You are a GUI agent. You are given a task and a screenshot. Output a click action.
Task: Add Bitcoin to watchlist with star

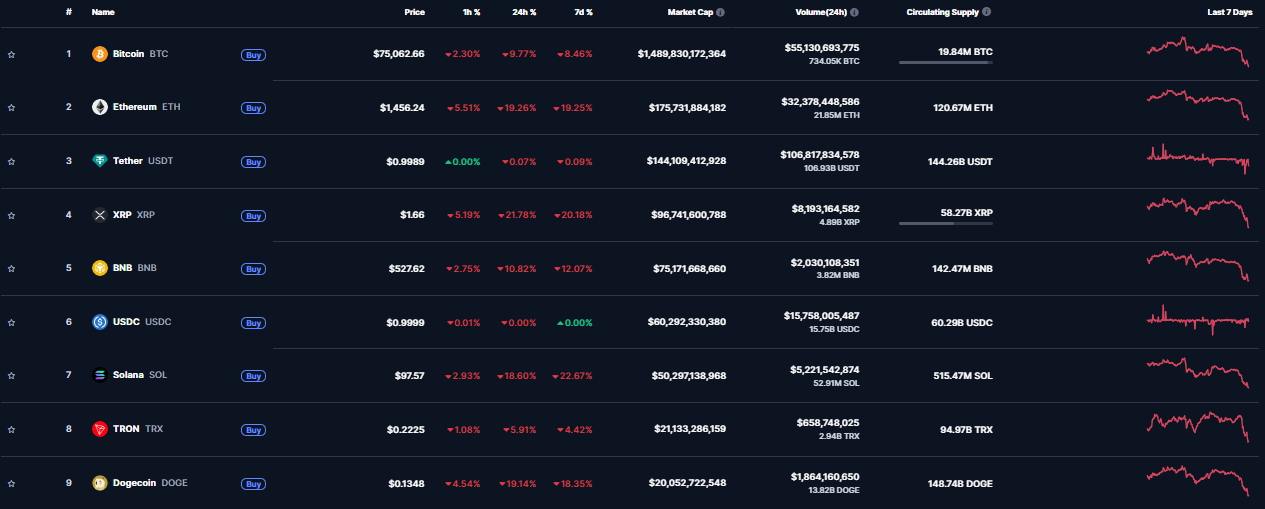[x=11, y=54]
